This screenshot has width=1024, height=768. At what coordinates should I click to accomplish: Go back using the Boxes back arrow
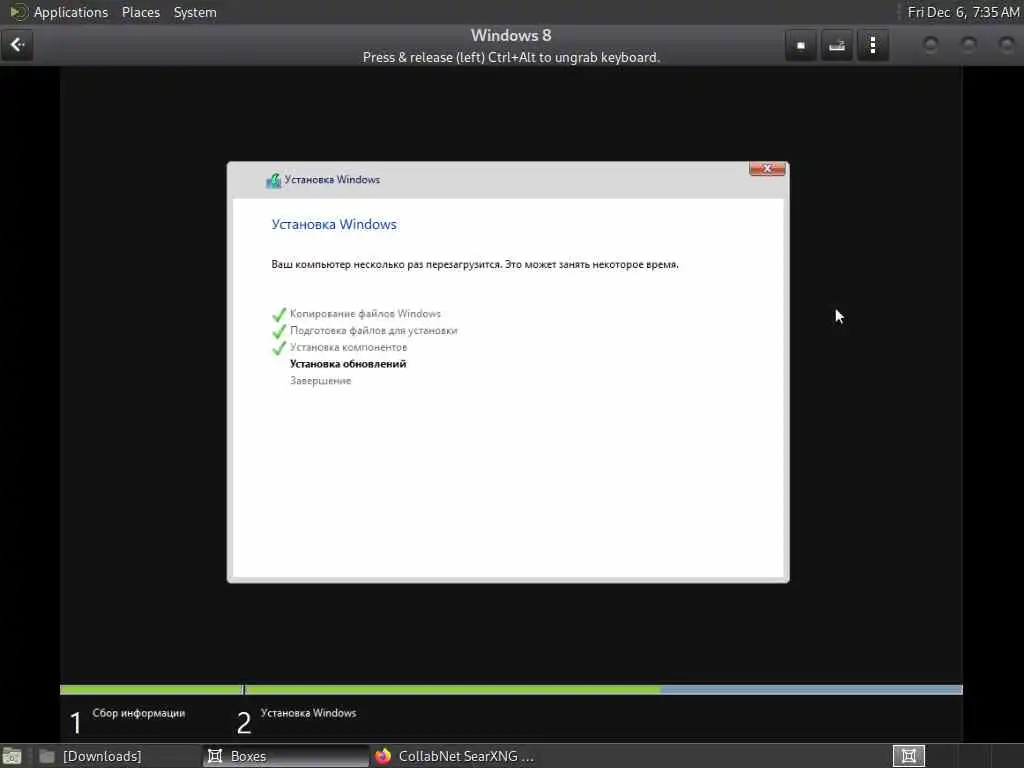[17, 45]
